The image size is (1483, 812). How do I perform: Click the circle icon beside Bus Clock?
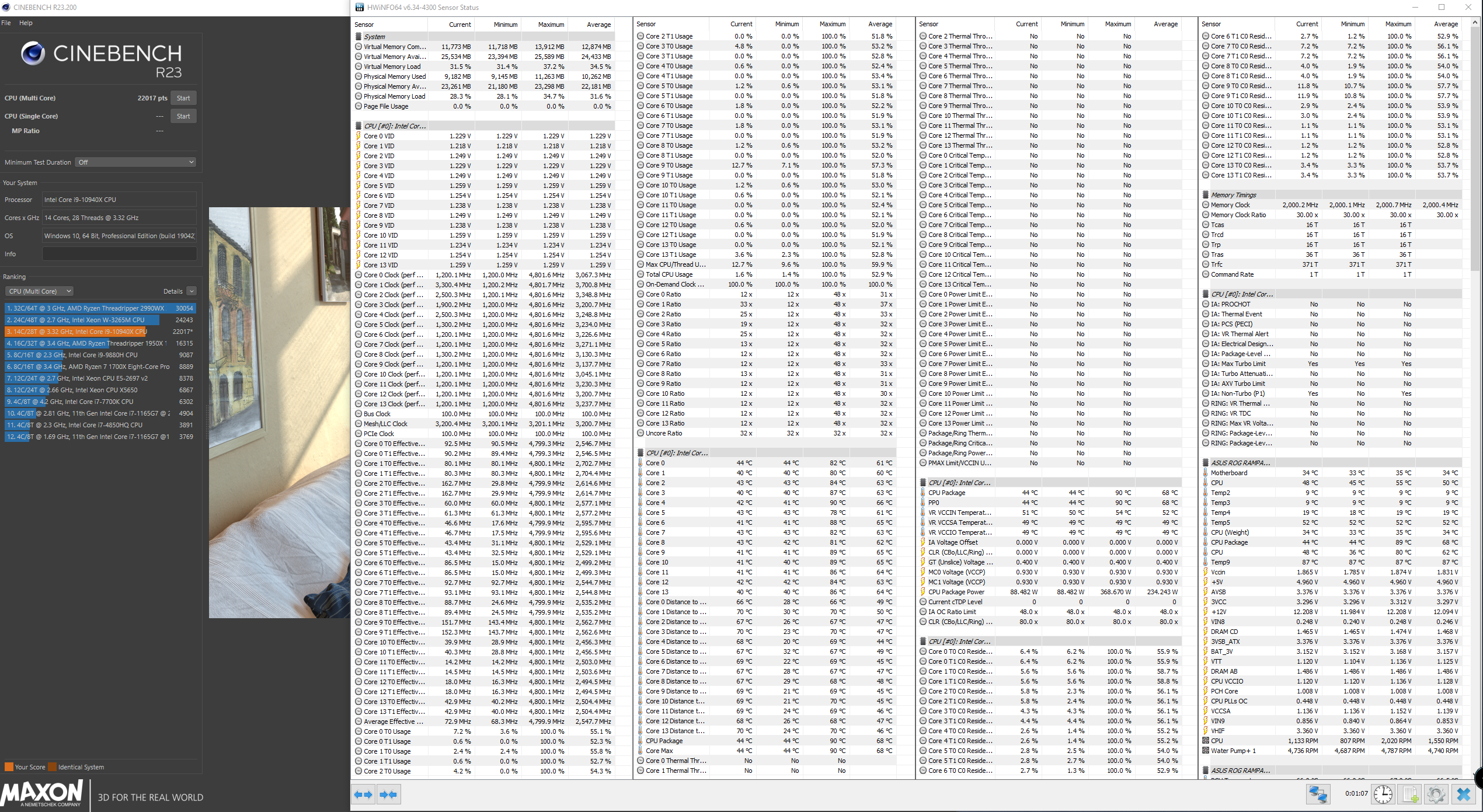pos(358,414)
